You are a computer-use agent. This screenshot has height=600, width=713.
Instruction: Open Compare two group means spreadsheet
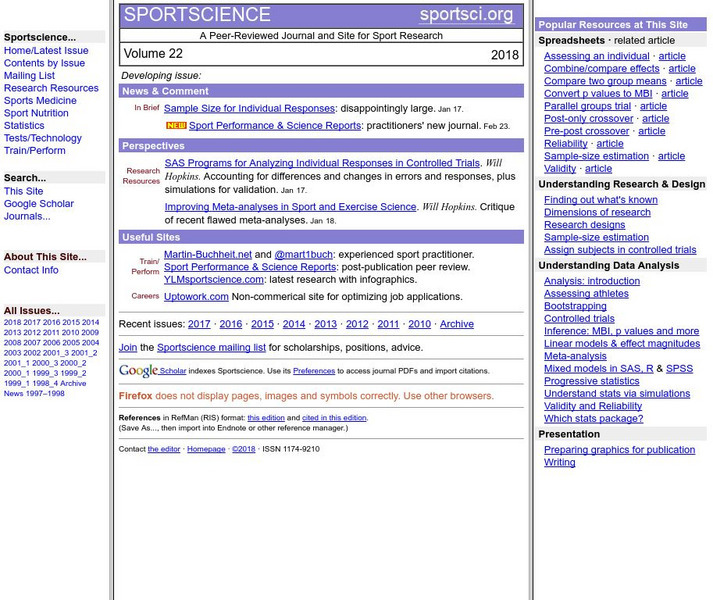[605, 81]
